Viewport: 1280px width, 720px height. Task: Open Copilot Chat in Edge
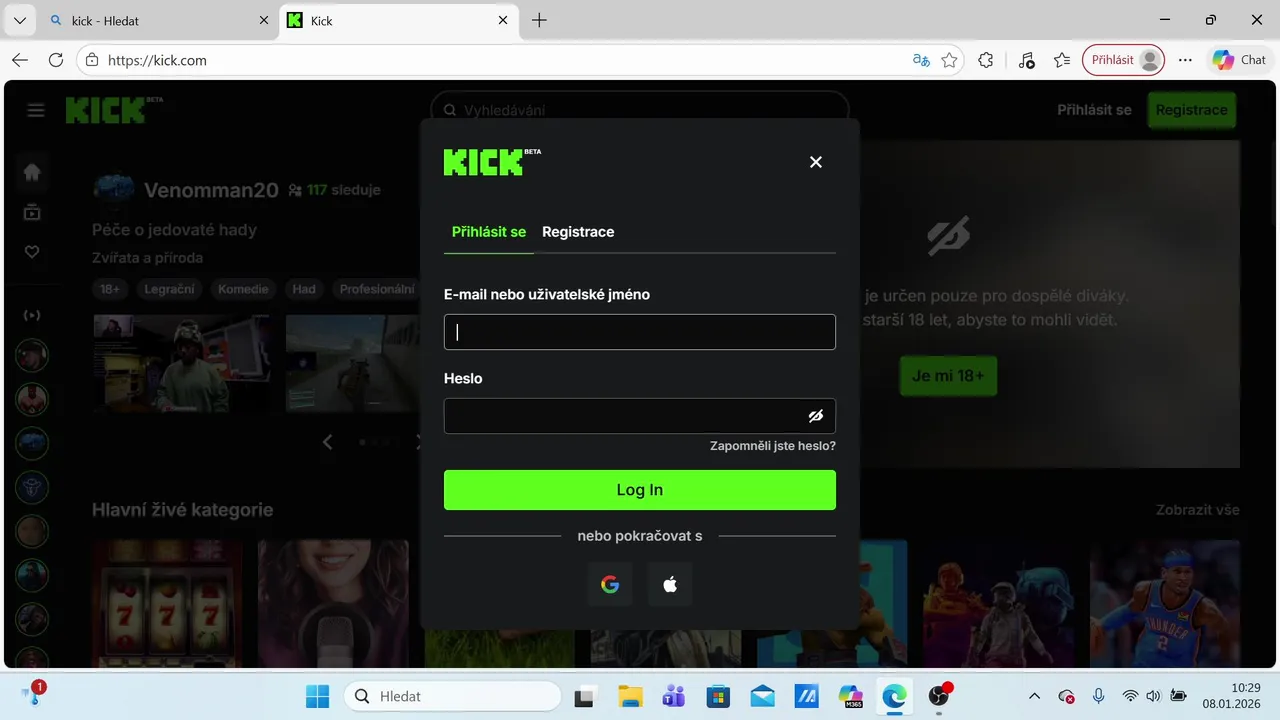point(1240,60)
